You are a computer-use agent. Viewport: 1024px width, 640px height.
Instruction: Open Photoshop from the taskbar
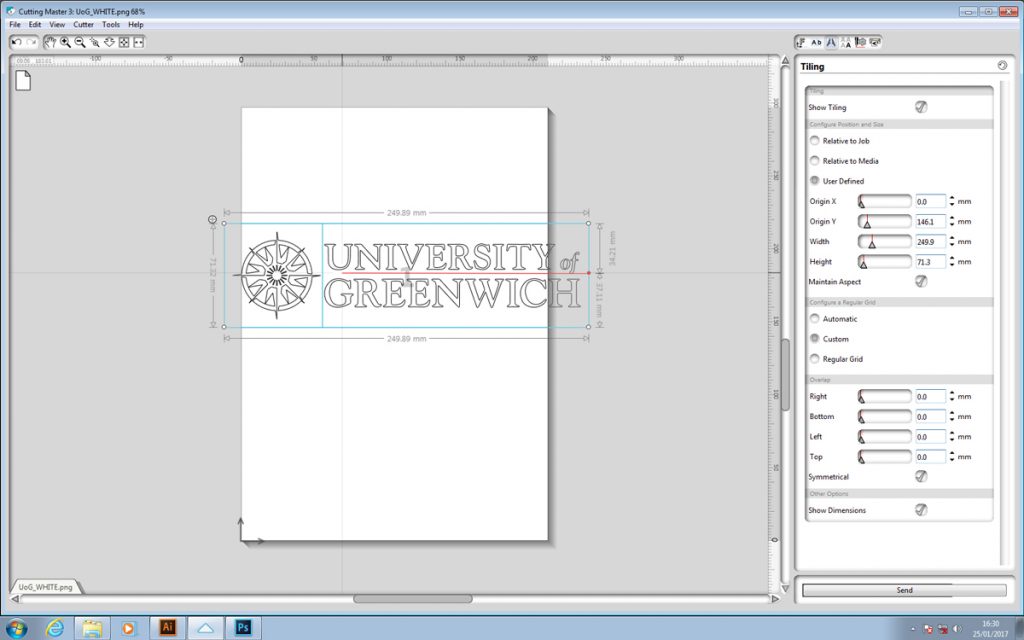(242, 628)
